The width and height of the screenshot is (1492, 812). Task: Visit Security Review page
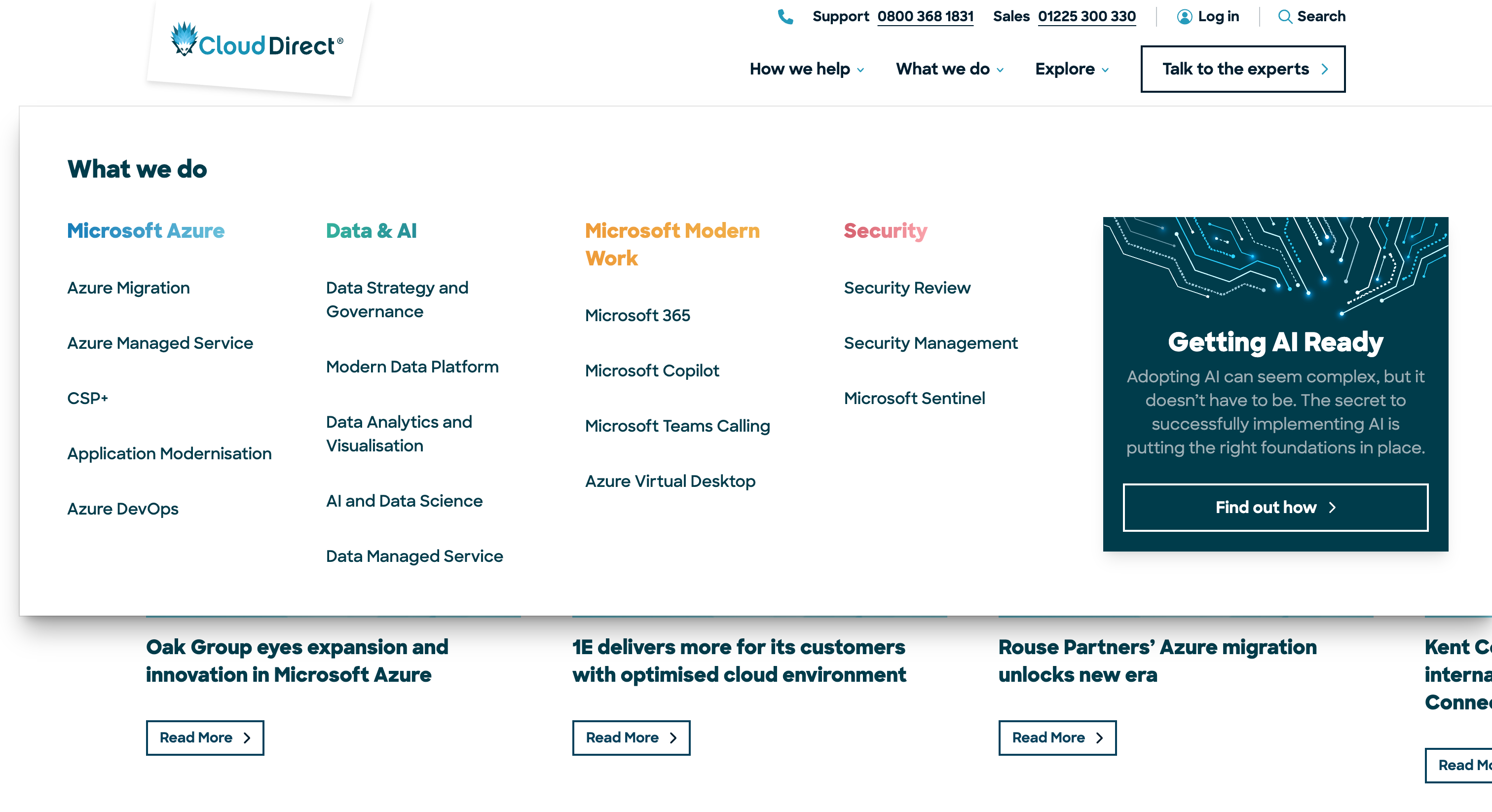coord(907,288)
